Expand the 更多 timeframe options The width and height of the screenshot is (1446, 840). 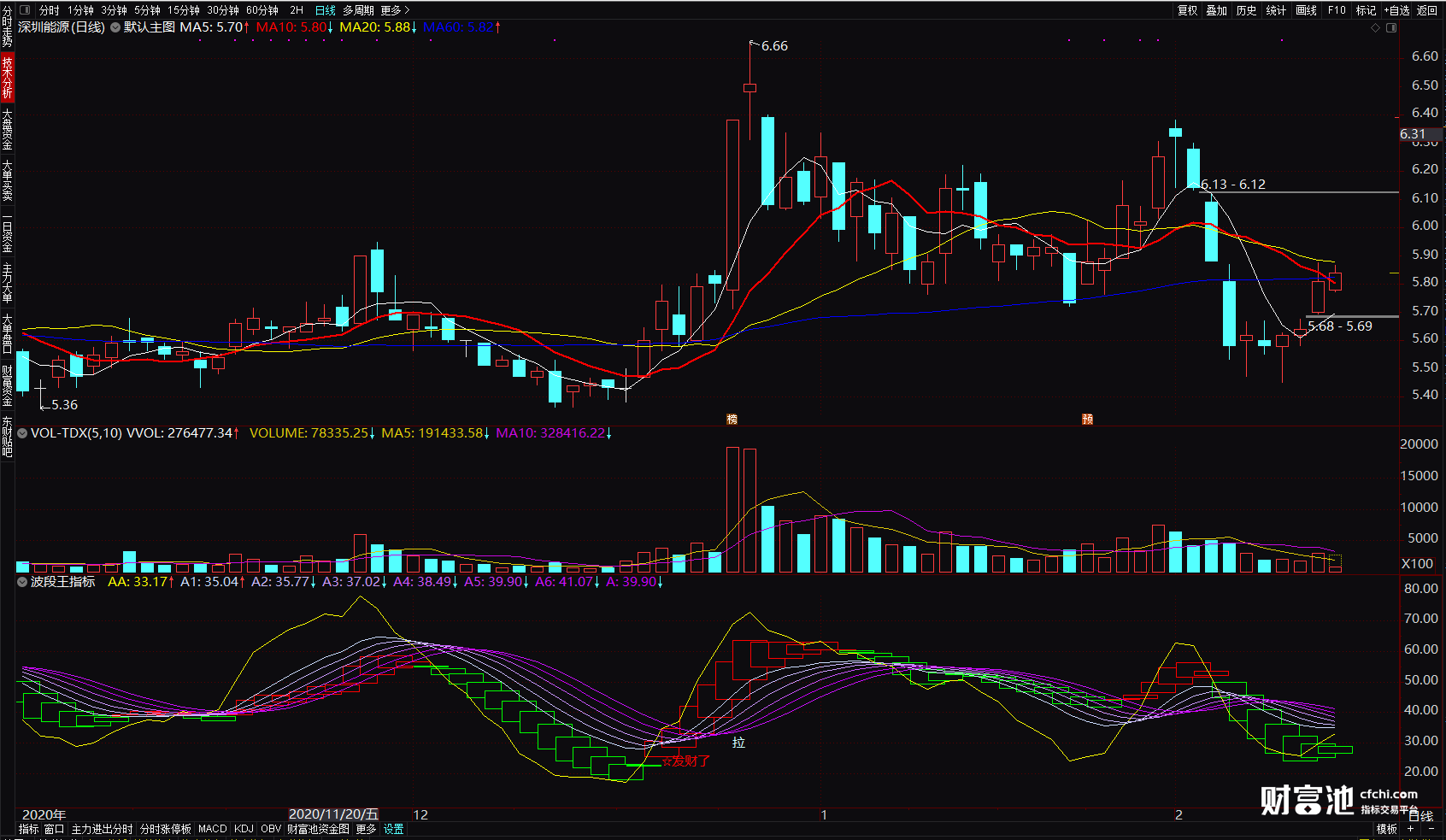tap(396, 10)
